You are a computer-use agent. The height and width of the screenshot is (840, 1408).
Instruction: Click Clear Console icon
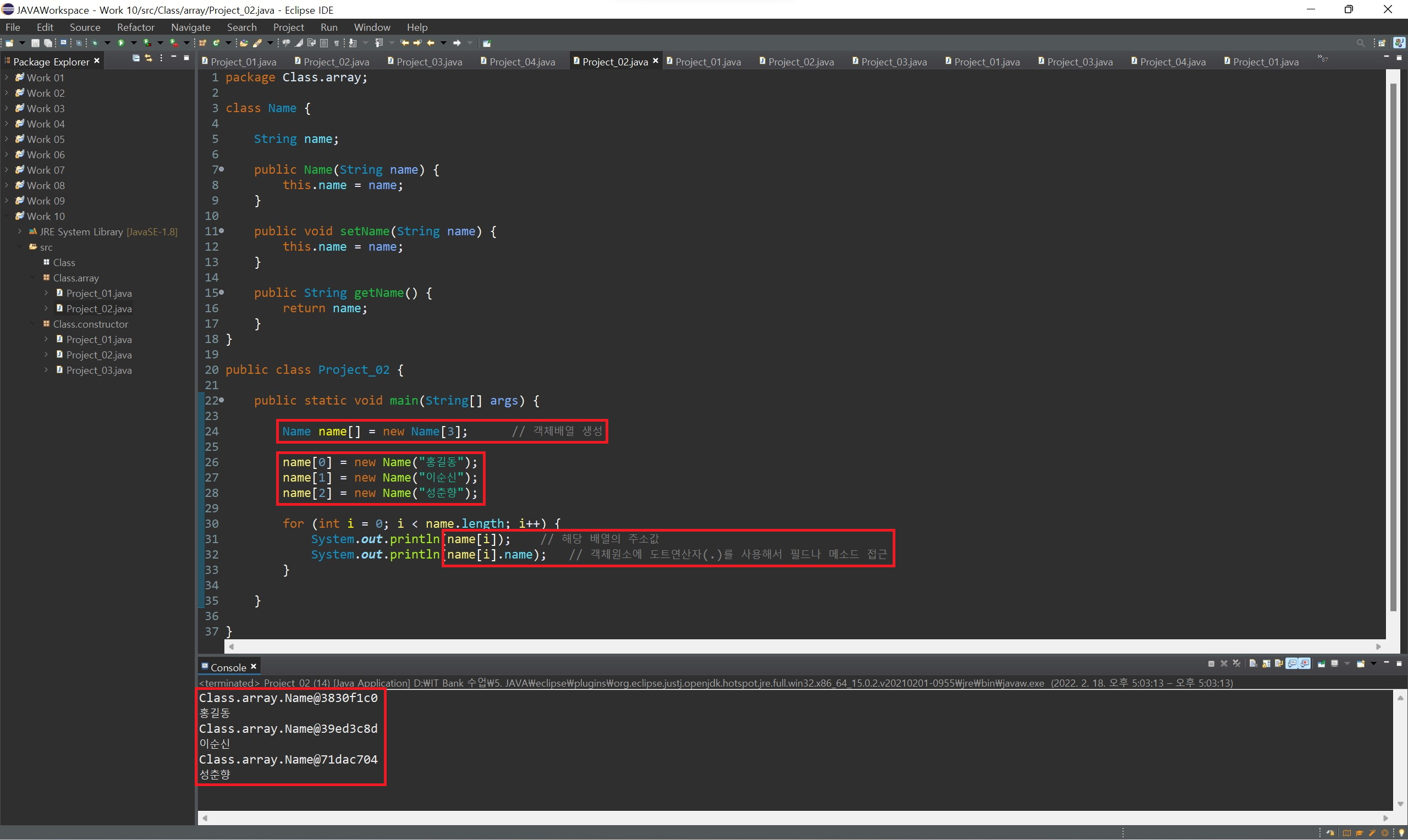(x=1253, y=664)
